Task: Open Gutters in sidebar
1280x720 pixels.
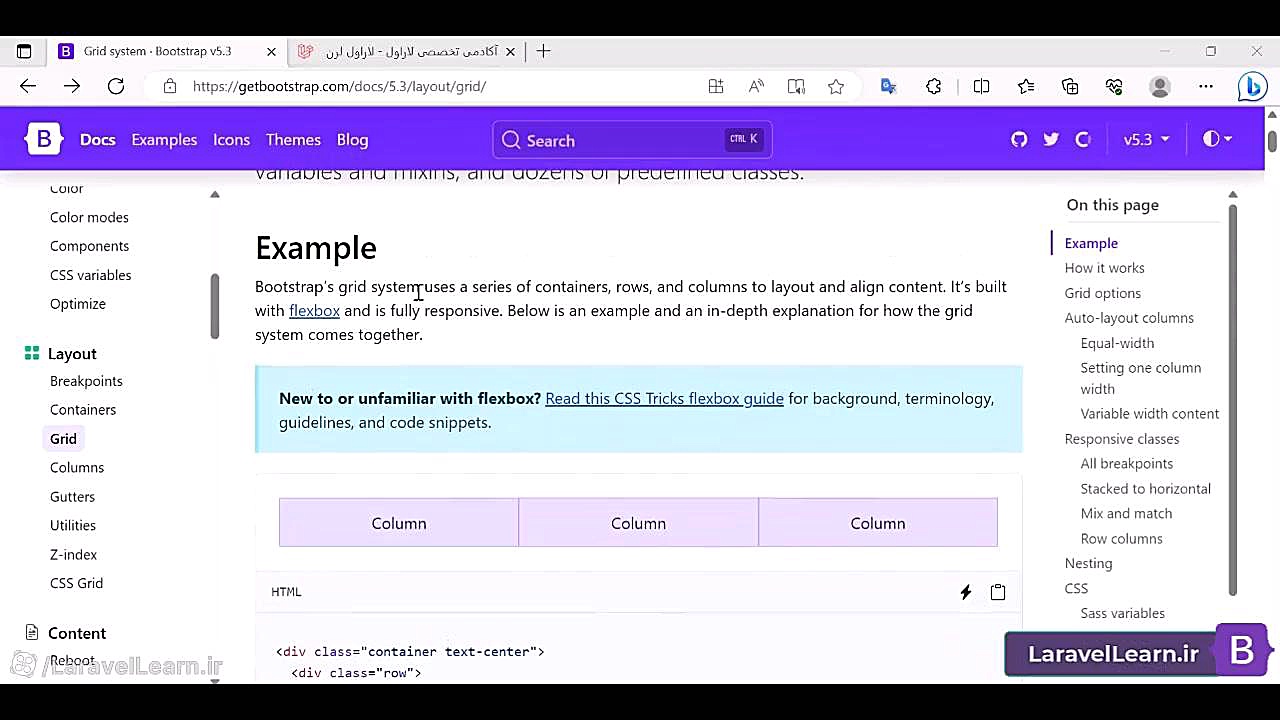Action: (x=72, y=497)
